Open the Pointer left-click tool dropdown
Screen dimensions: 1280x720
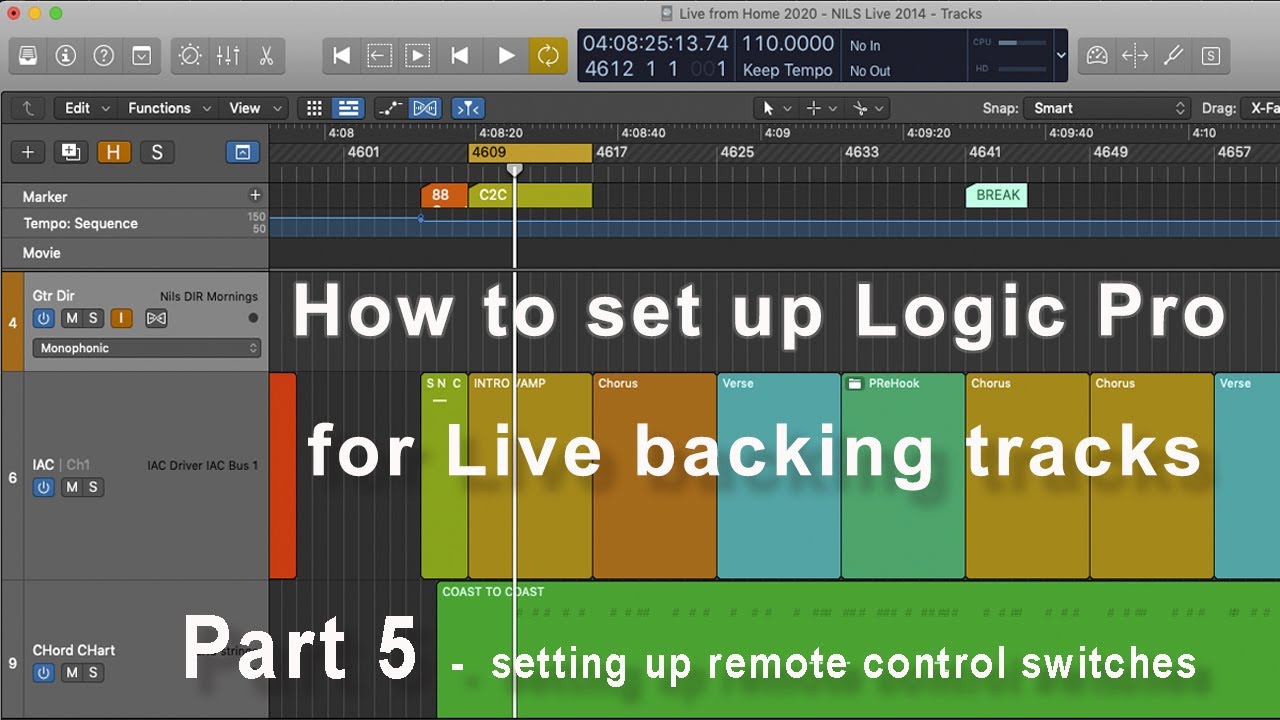776,108
